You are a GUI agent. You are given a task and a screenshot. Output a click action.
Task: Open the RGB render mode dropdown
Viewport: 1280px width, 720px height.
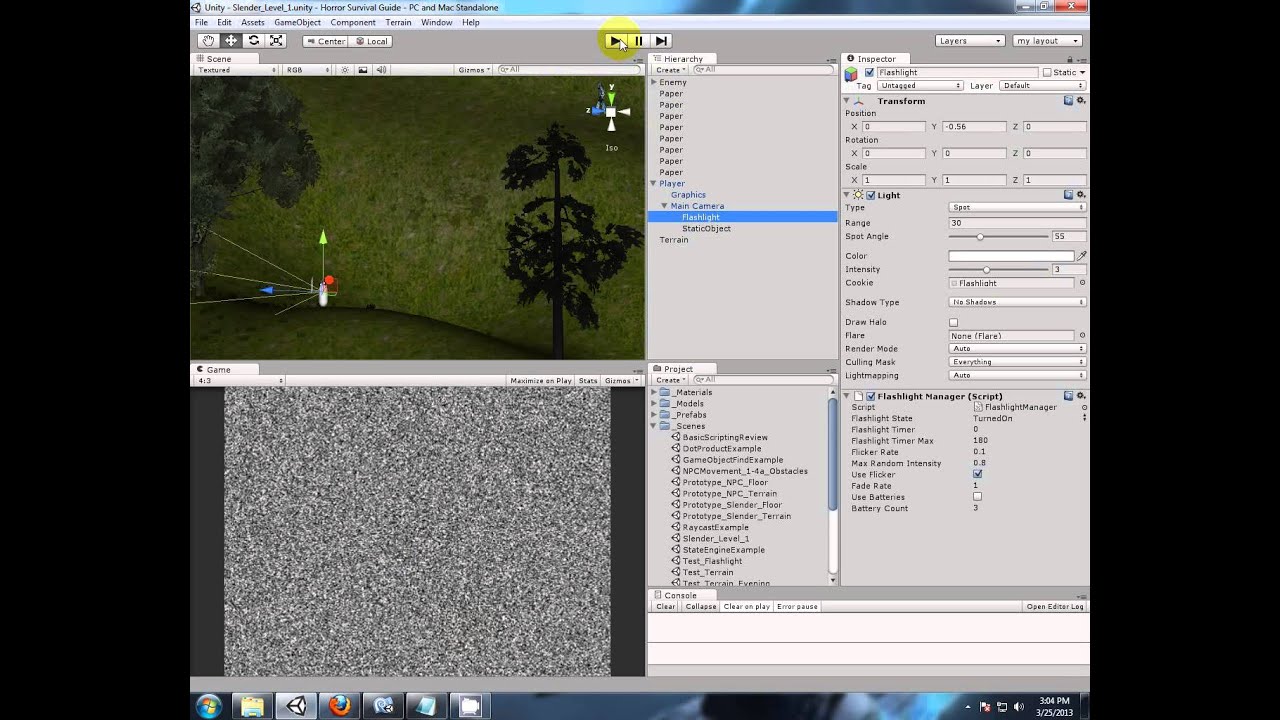pos(308,70)
